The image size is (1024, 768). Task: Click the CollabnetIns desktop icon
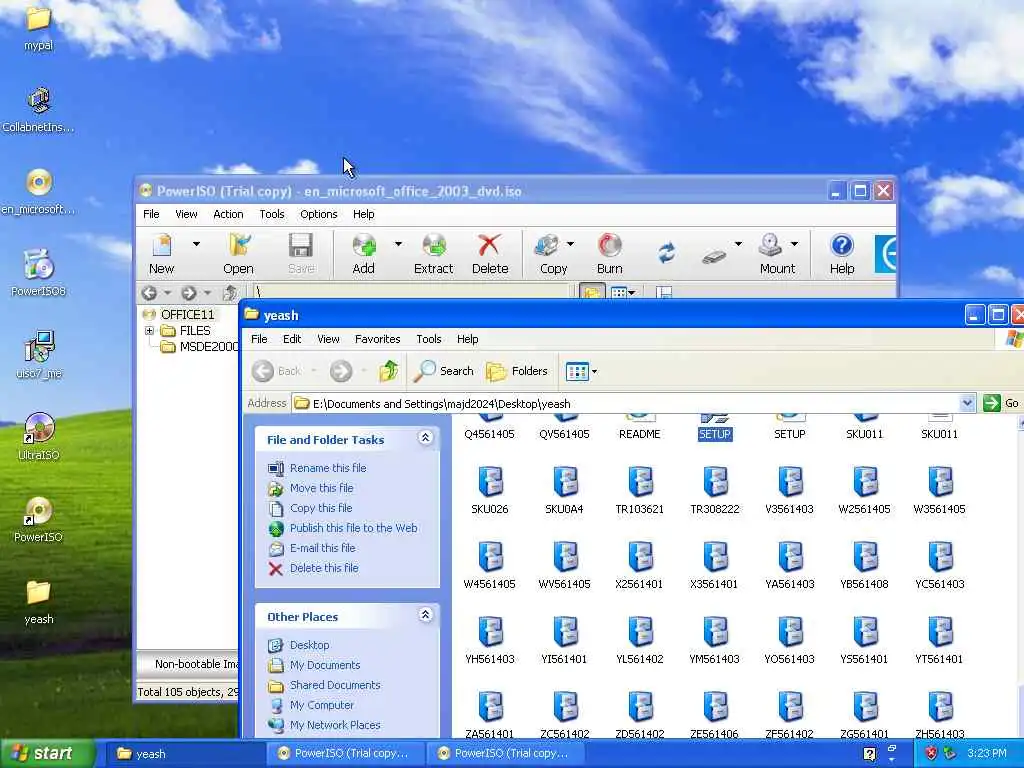(x=39, y=109)
